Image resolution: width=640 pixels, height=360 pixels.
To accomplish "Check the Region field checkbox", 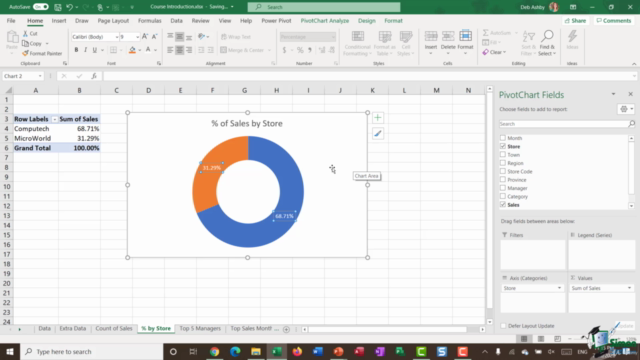I will [x=503, y=163].
